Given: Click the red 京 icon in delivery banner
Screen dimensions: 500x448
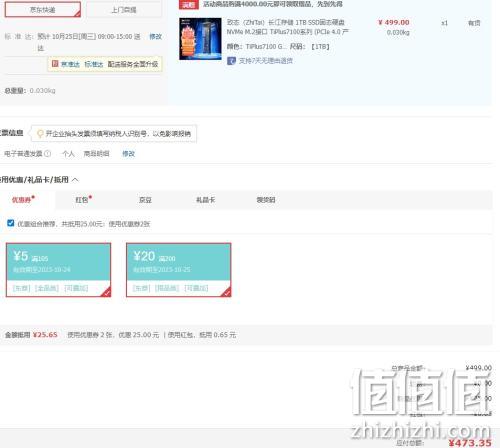Looking at the screenshot, I should 55,64.
